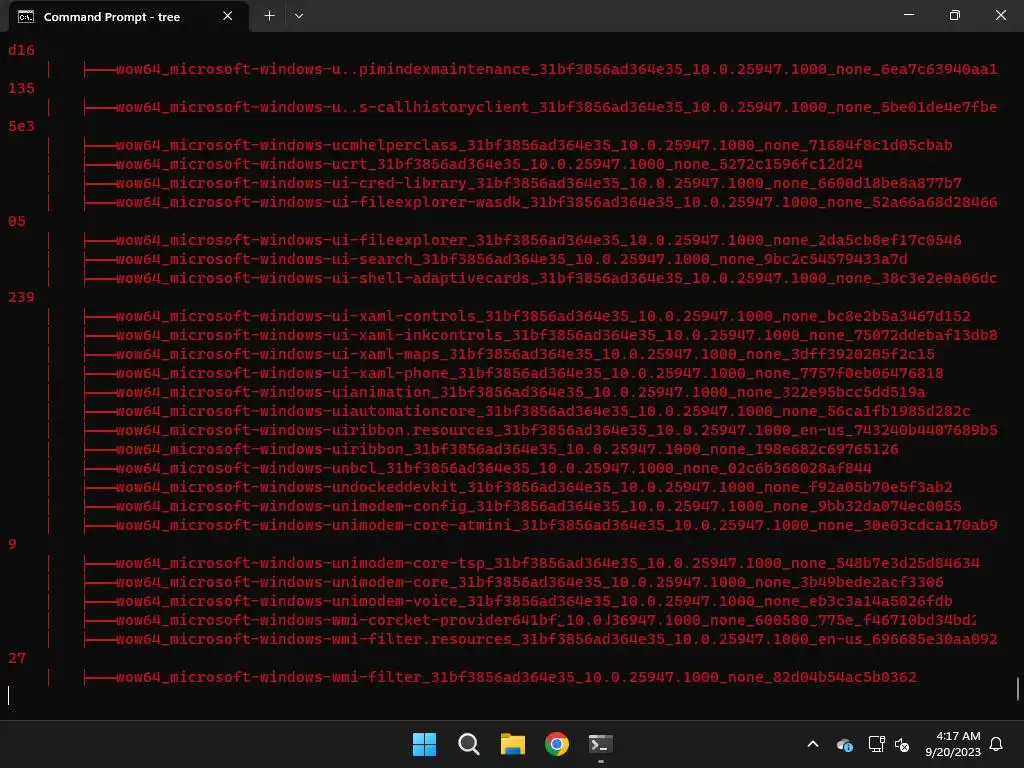Click the uianimation directory line
Screen dimensions: 1024x768
click(x=520, y=392)
